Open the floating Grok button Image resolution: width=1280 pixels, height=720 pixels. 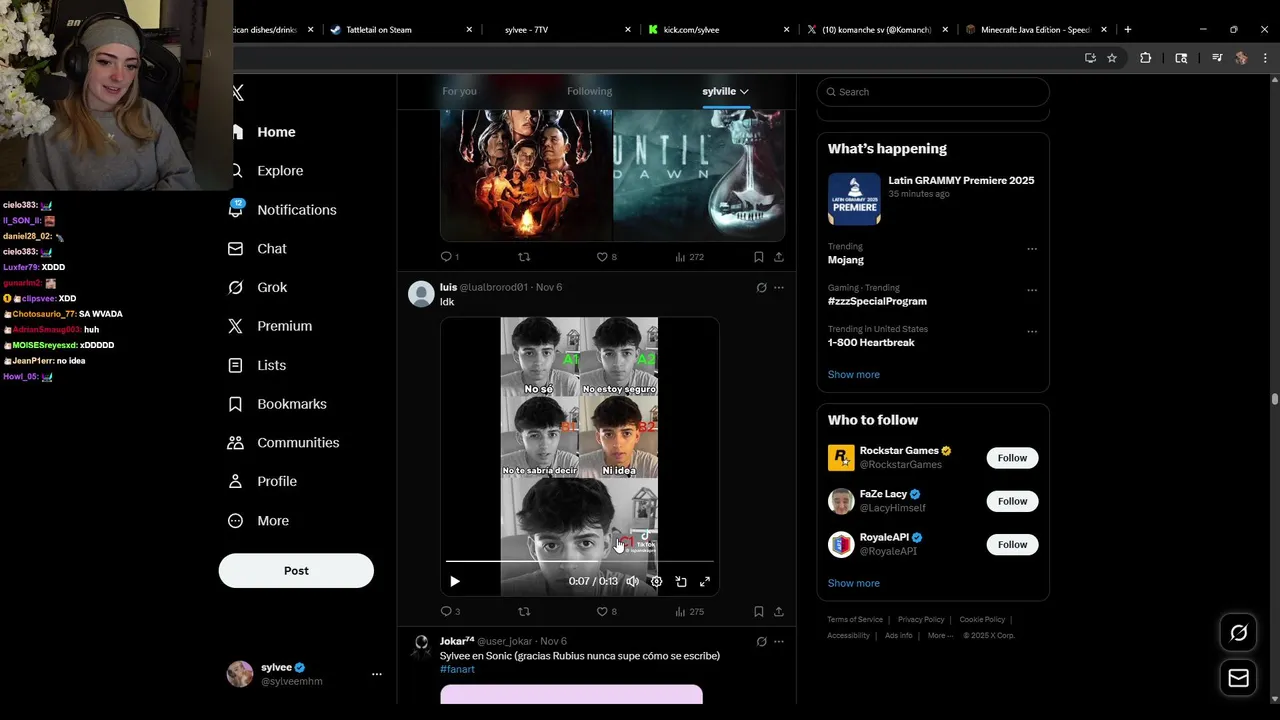[x=1238, y=633]
